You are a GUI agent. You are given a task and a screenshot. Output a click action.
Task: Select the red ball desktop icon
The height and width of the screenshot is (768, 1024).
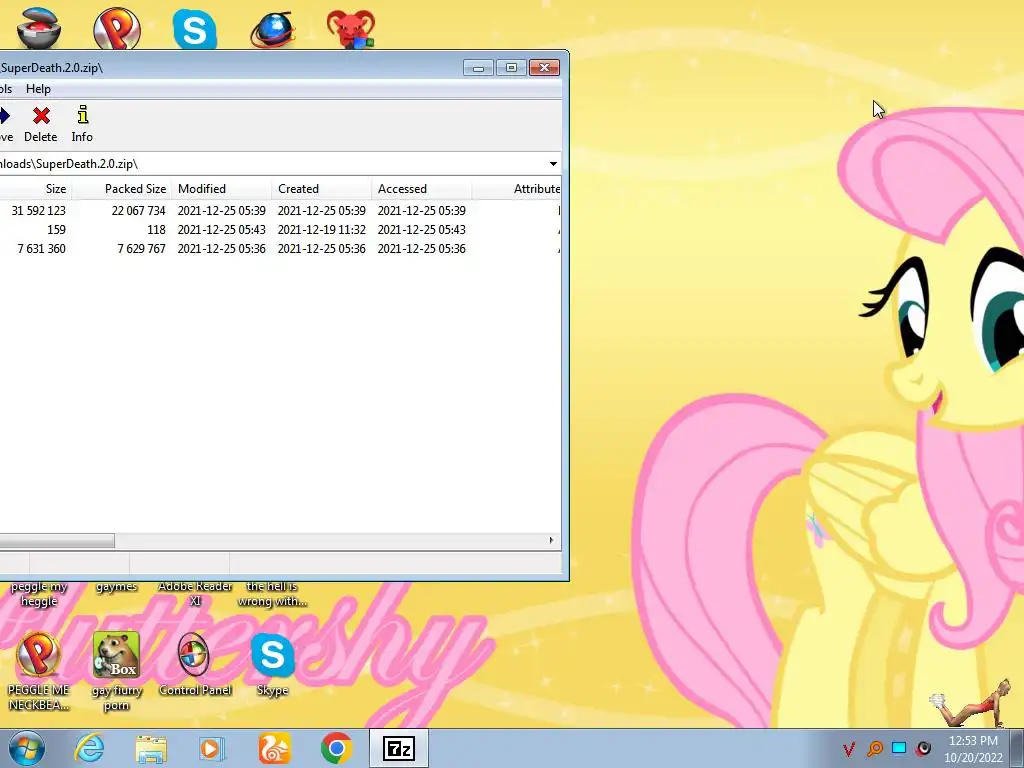click(x=39, y=29)
